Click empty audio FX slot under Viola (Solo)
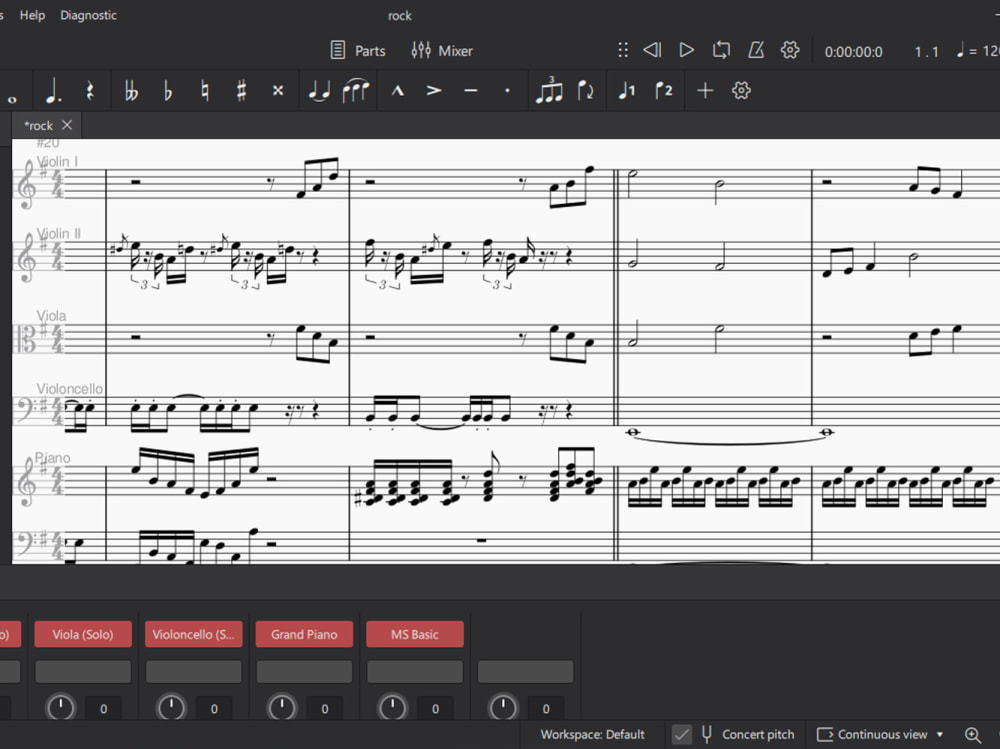 pos(83,672)
